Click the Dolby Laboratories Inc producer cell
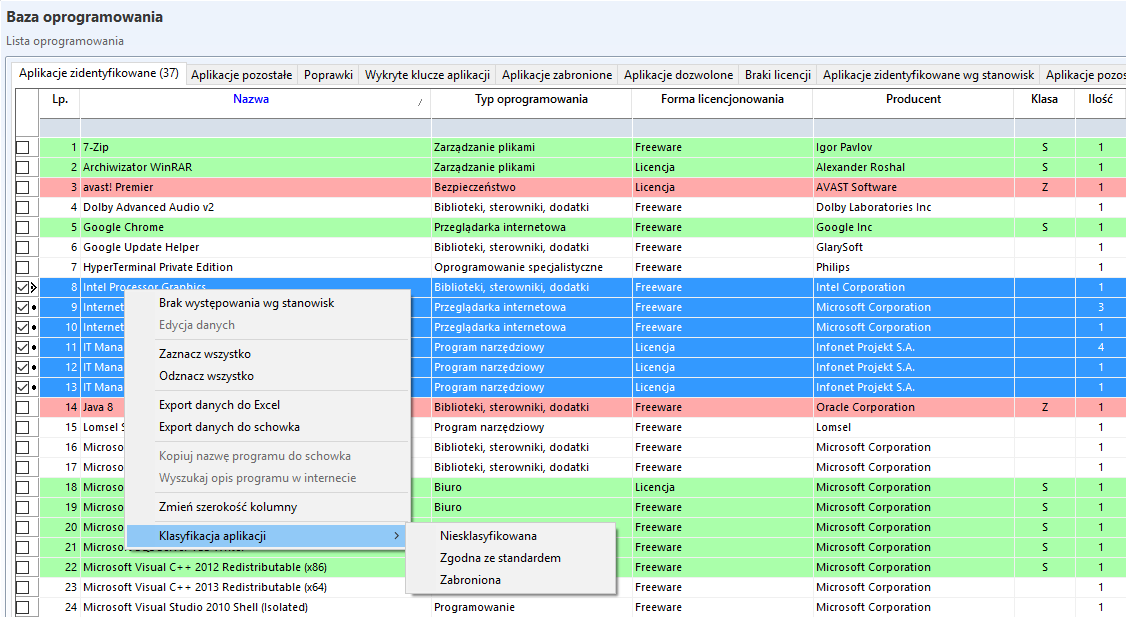 pyautogui.click(x=913, y=208)
